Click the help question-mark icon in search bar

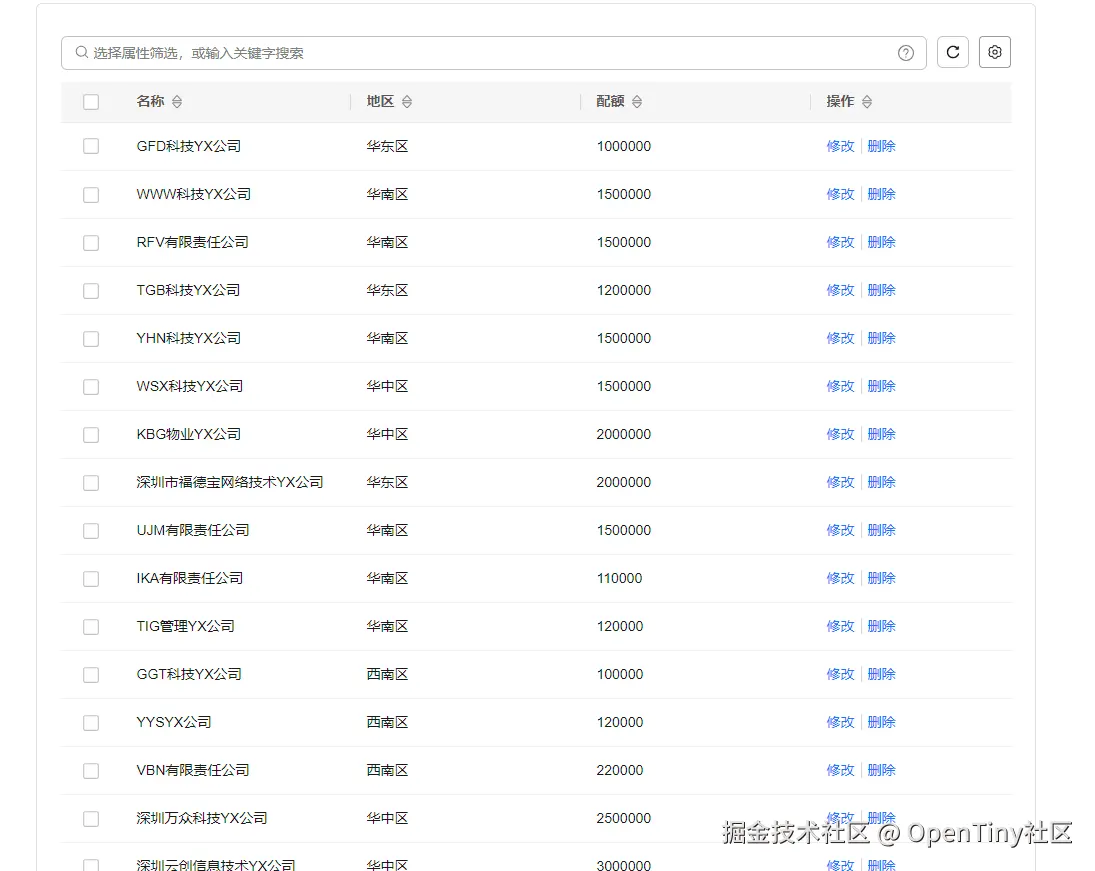905,52
